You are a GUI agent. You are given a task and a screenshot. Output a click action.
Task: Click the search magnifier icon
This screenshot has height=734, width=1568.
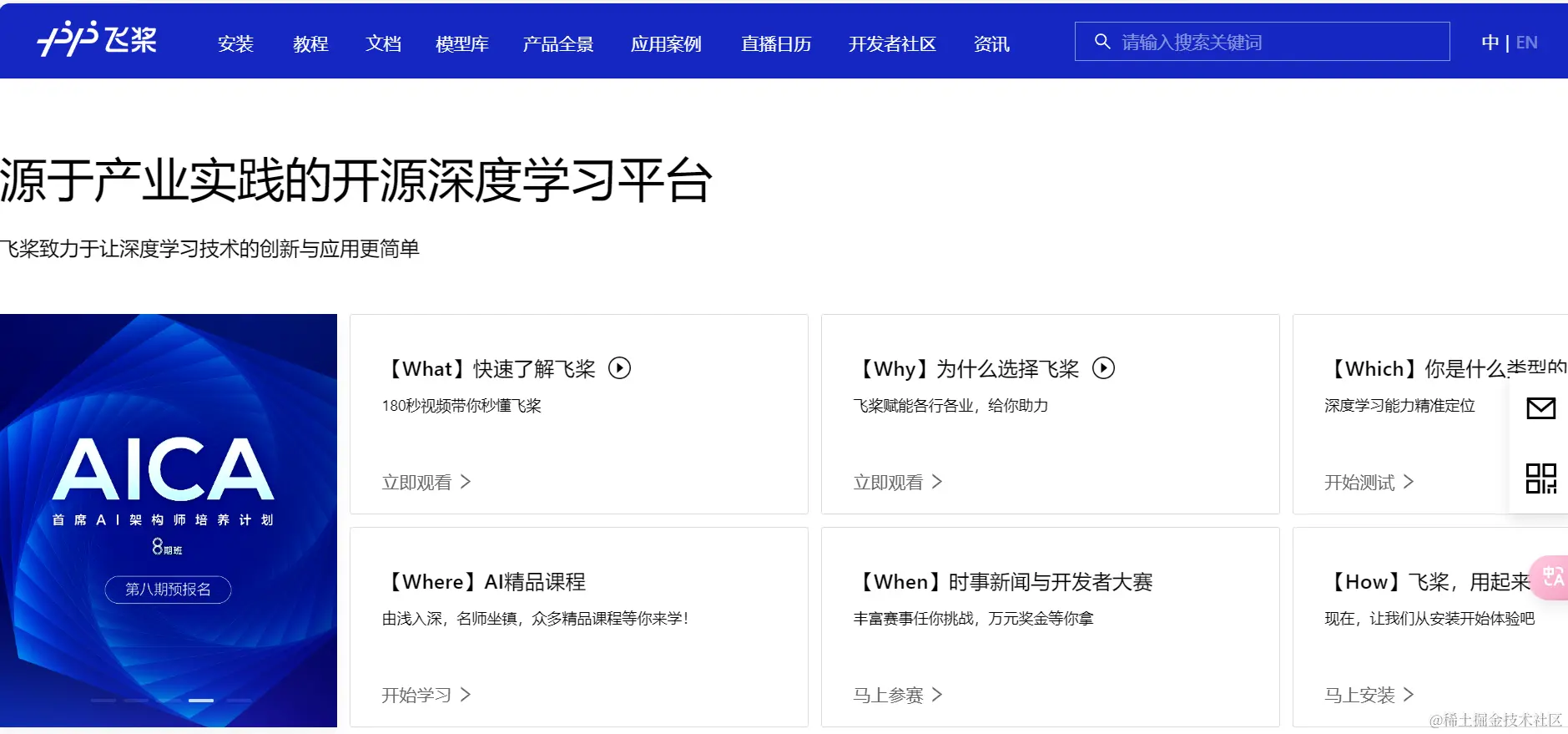point(1102,42)
